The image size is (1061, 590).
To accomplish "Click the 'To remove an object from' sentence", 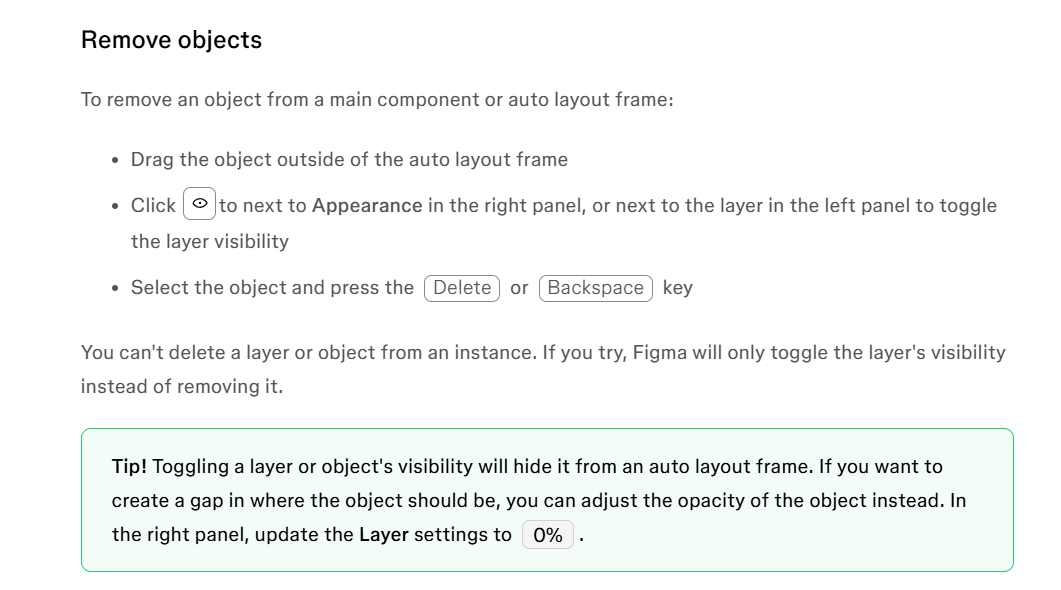I will coord(377,100).
